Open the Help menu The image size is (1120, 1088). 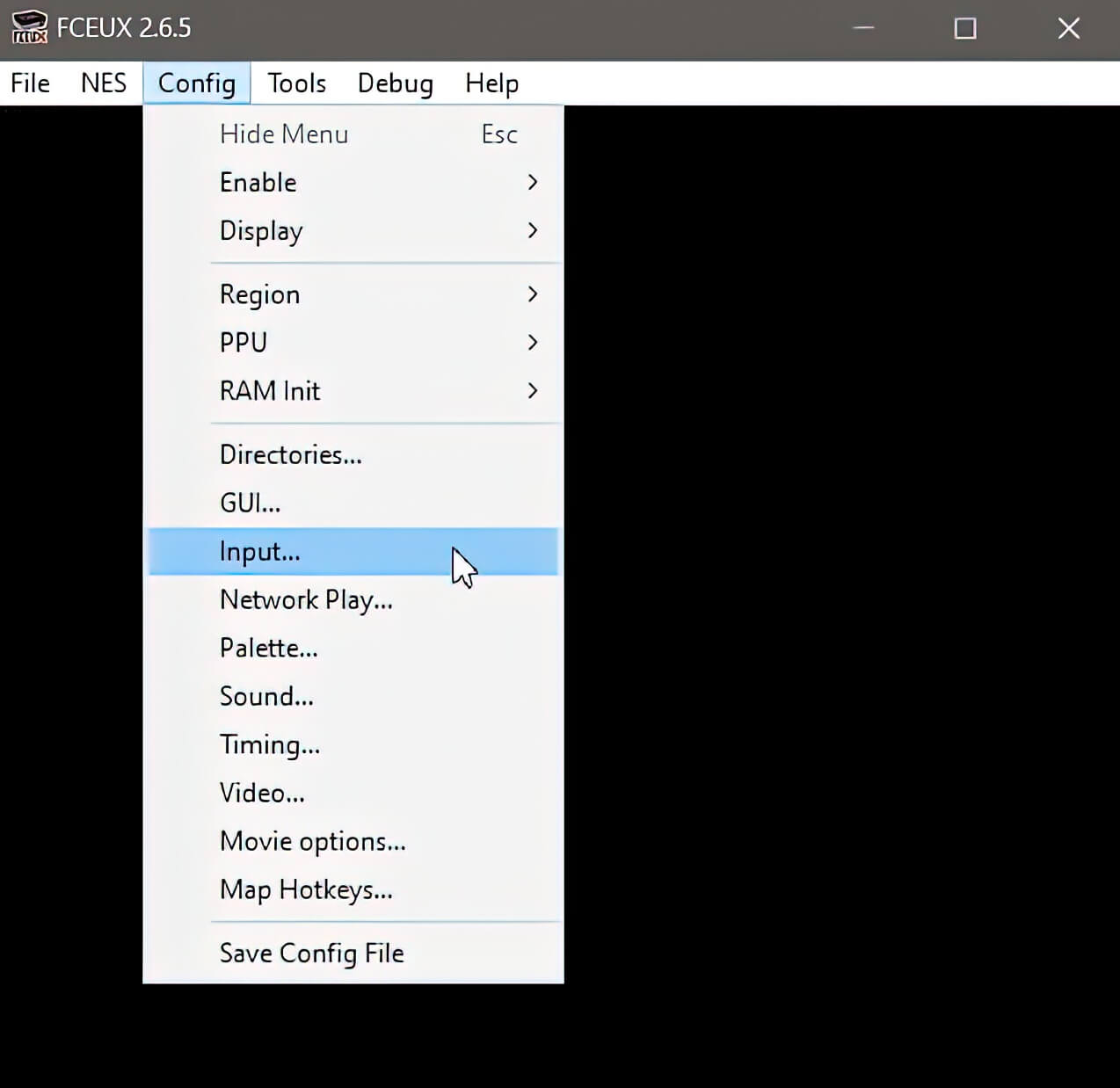491,83
